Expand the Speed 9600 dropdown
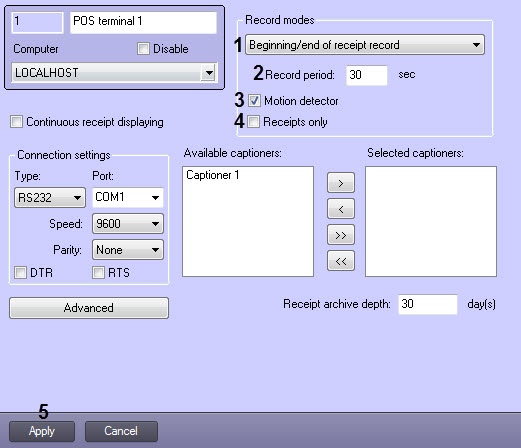Image resolution: width=521 pixels, height=448 pixels. coord(128,223)
